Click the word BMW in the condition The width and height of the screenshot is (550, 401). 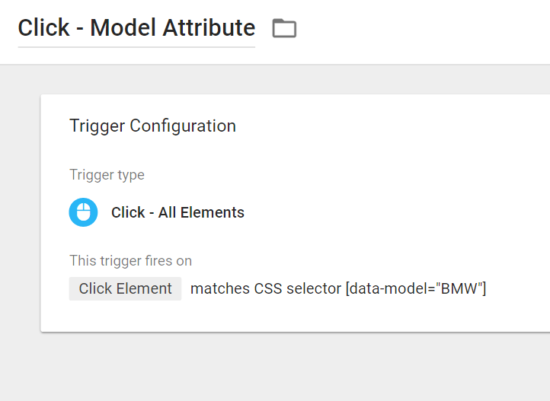[459, 289]
